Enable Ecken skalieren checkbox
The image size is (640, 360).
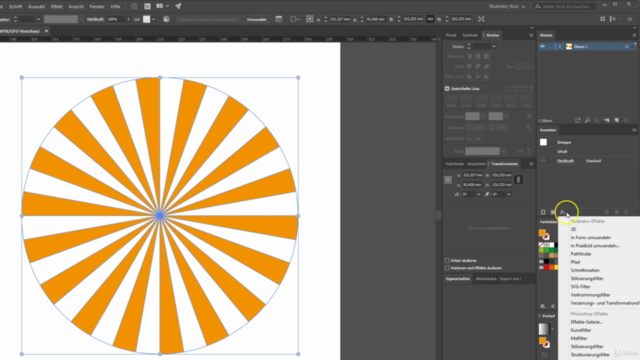click(447, 260)
